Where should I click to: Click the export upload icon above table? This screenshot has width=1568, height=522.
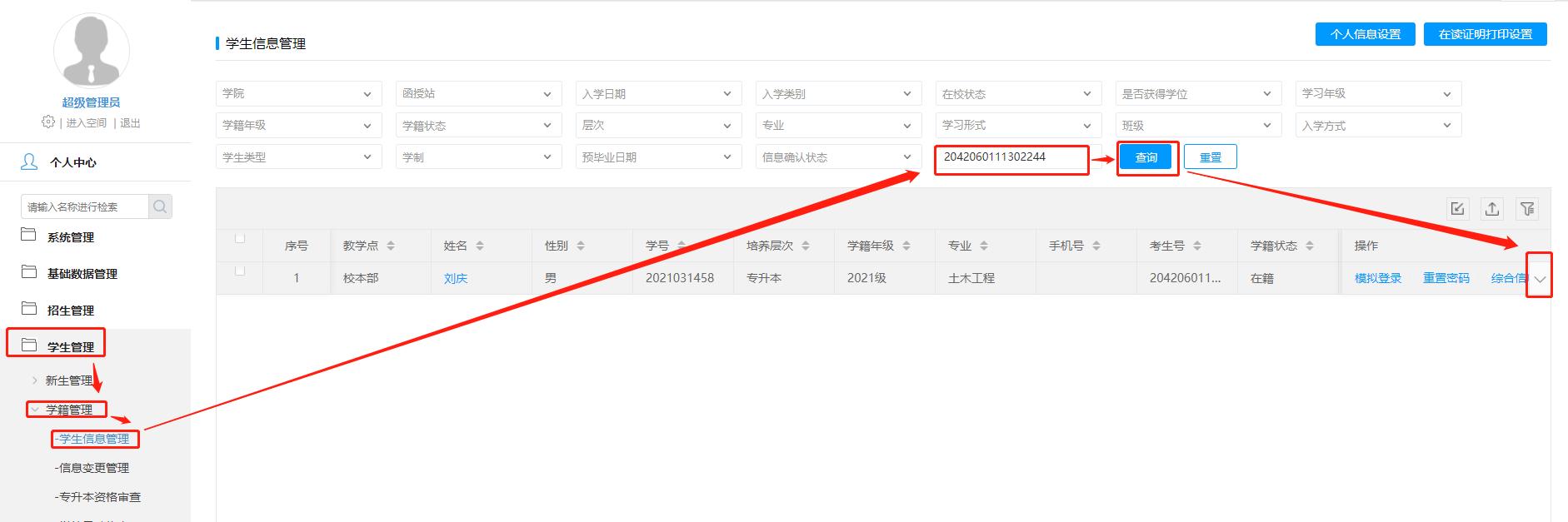point(1492,209)
